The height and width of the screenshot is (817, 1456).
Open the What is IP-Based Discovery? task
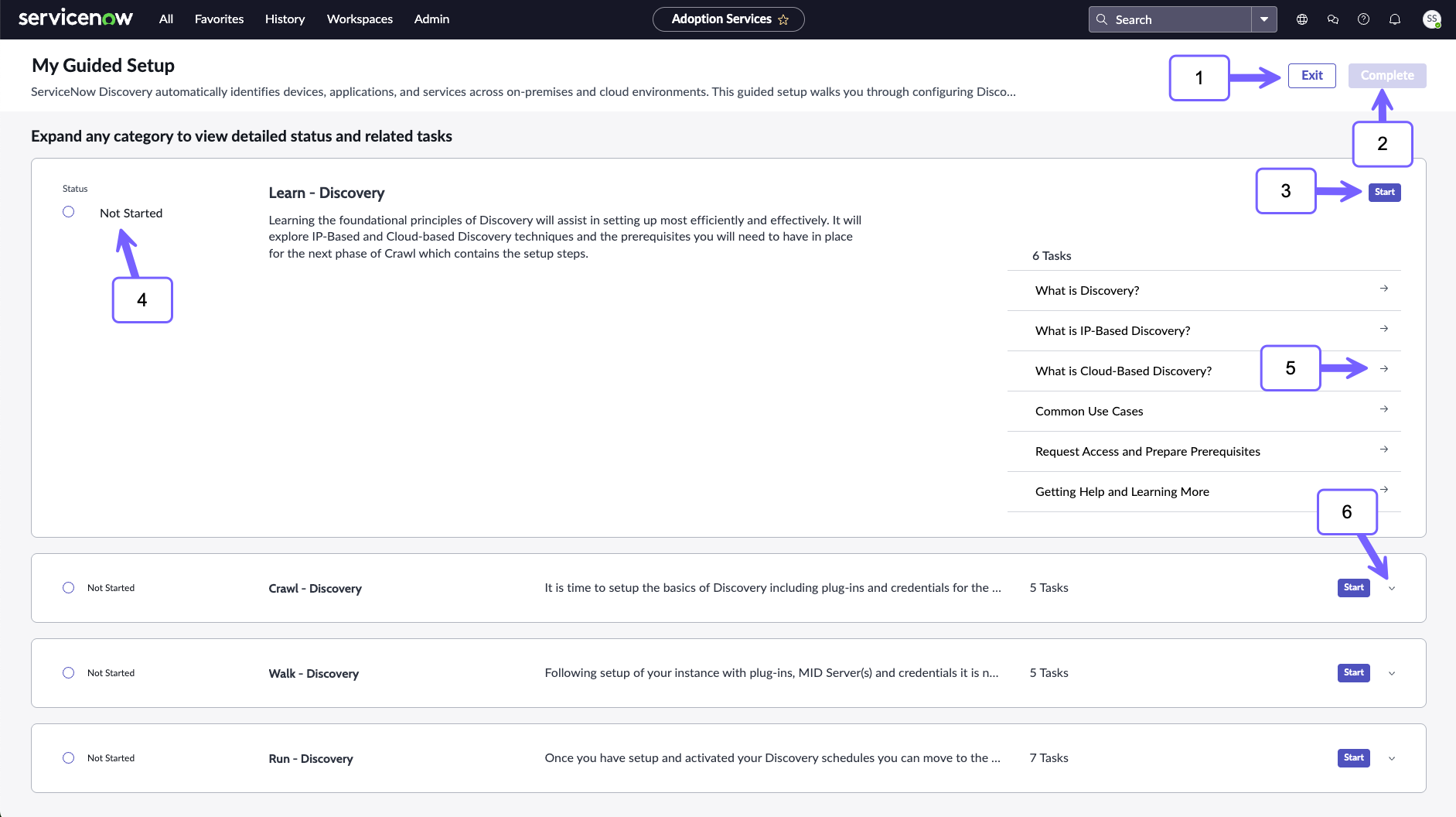[x=1204, y=331]
